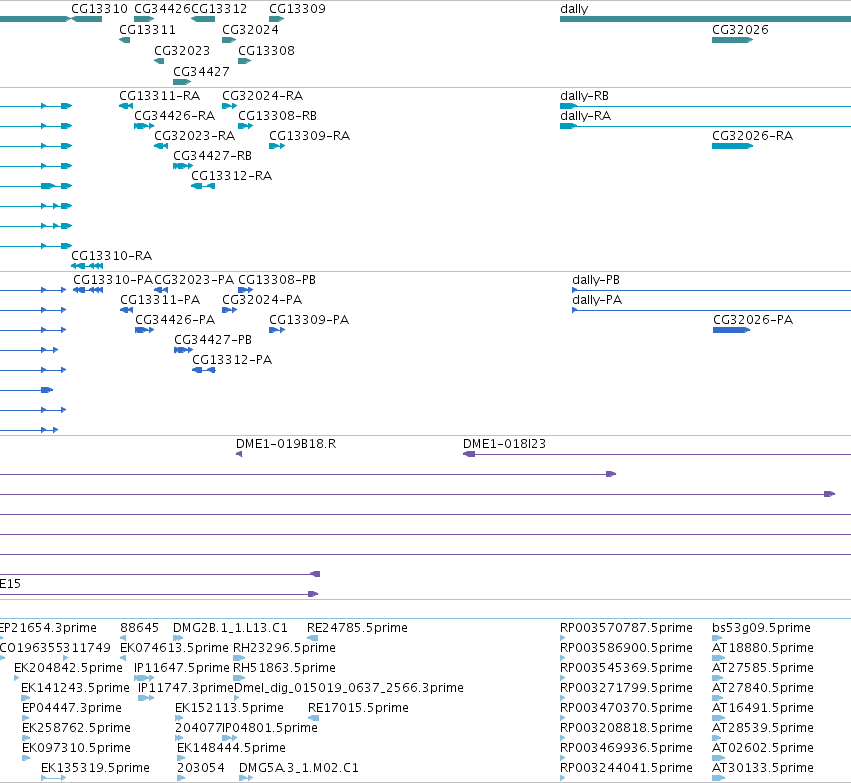Click EST DMG2B.1_1.L13.C1
851x783 pixels.
point(230,628)
